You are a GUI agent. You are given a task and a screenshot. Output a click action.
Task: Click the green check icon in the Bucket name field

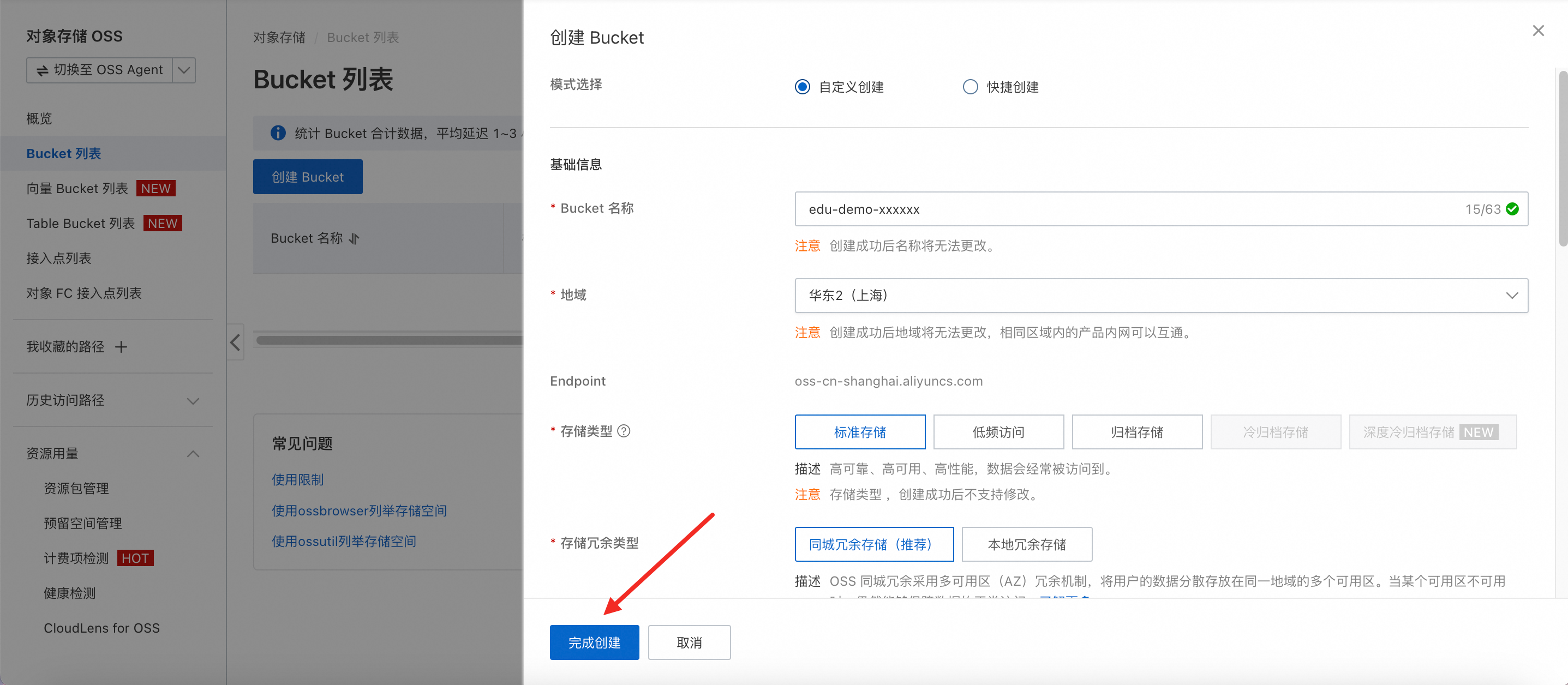coord(1512,209)
